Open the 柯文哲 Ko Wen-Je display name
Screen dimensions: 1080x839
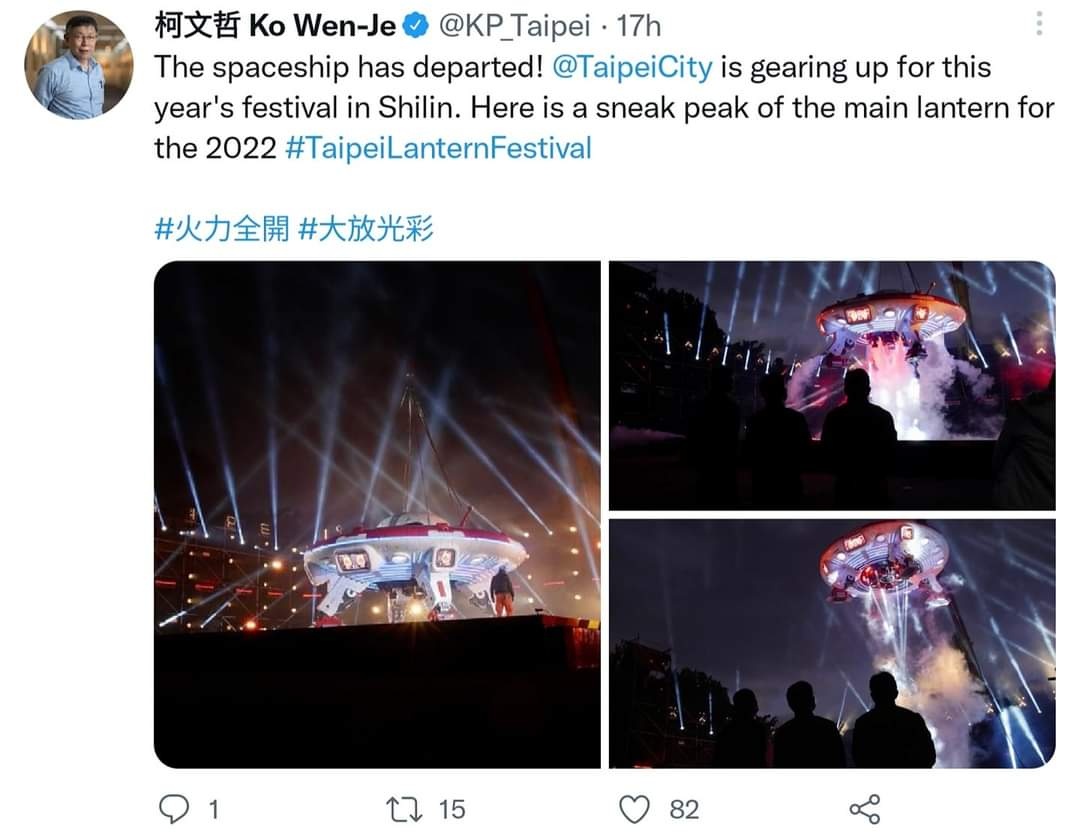[x=275, y=26]
